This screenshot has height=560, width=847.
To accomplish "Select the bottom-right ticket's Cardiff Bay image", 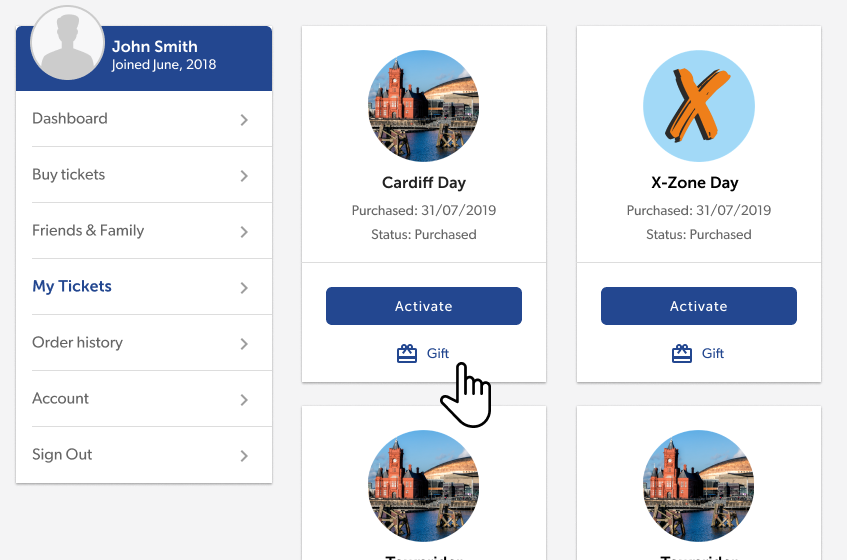I will [698, 485].
